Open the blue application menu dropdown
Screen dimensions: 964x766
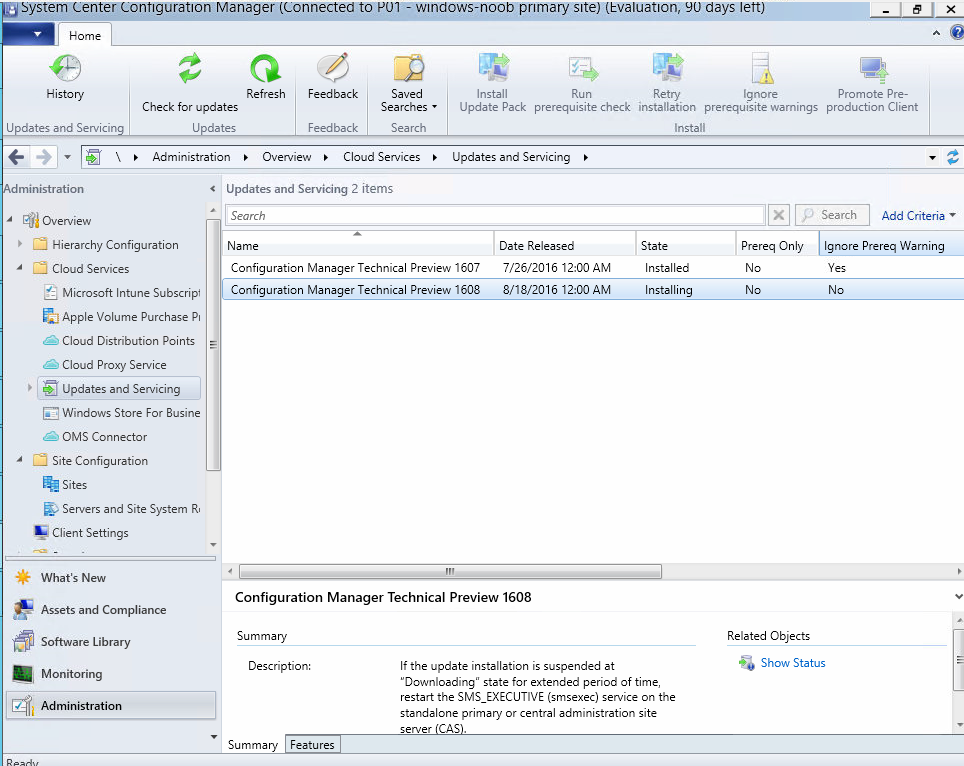pos(28,34)
